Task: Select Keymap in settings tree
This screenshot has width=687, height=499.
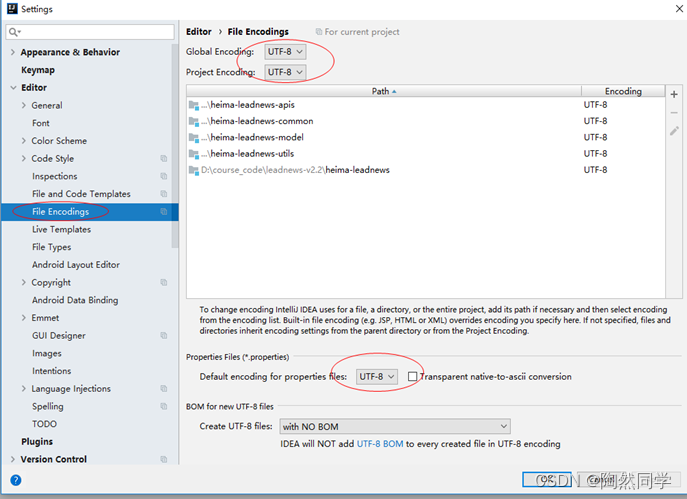Action: click(x=38, y=70)
